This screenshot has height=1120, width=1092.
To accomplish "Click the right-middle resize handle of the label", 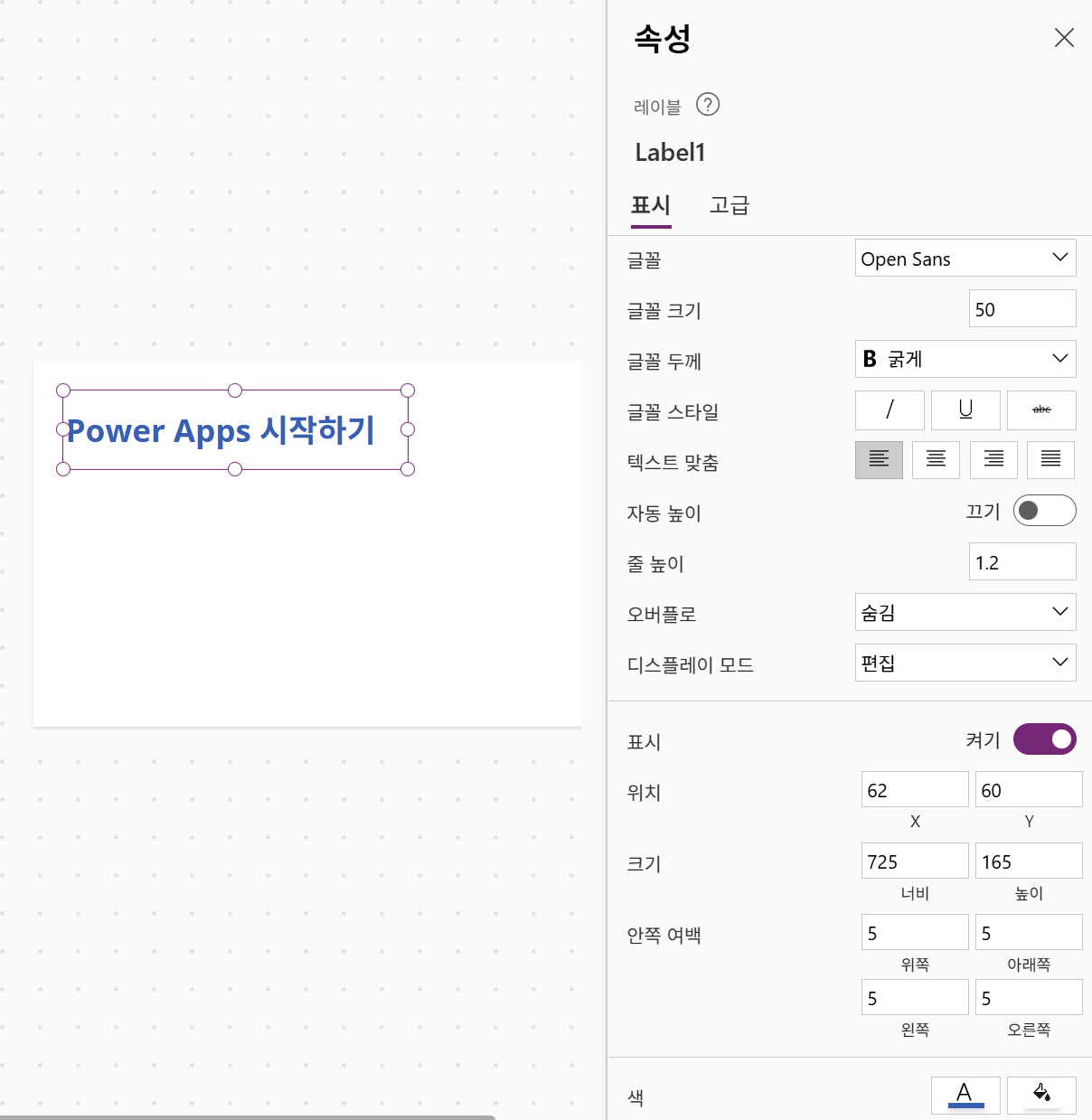I will pos(408,429).
